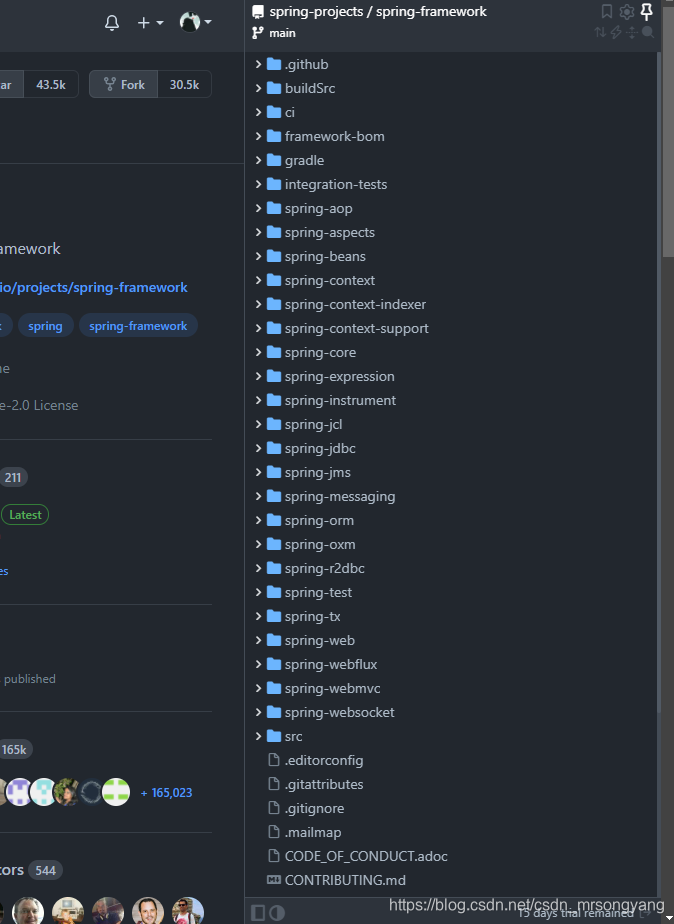Expand the framework-bom folder
The height and width of the screenshot is (924, 674).
(x=259, y=136)
